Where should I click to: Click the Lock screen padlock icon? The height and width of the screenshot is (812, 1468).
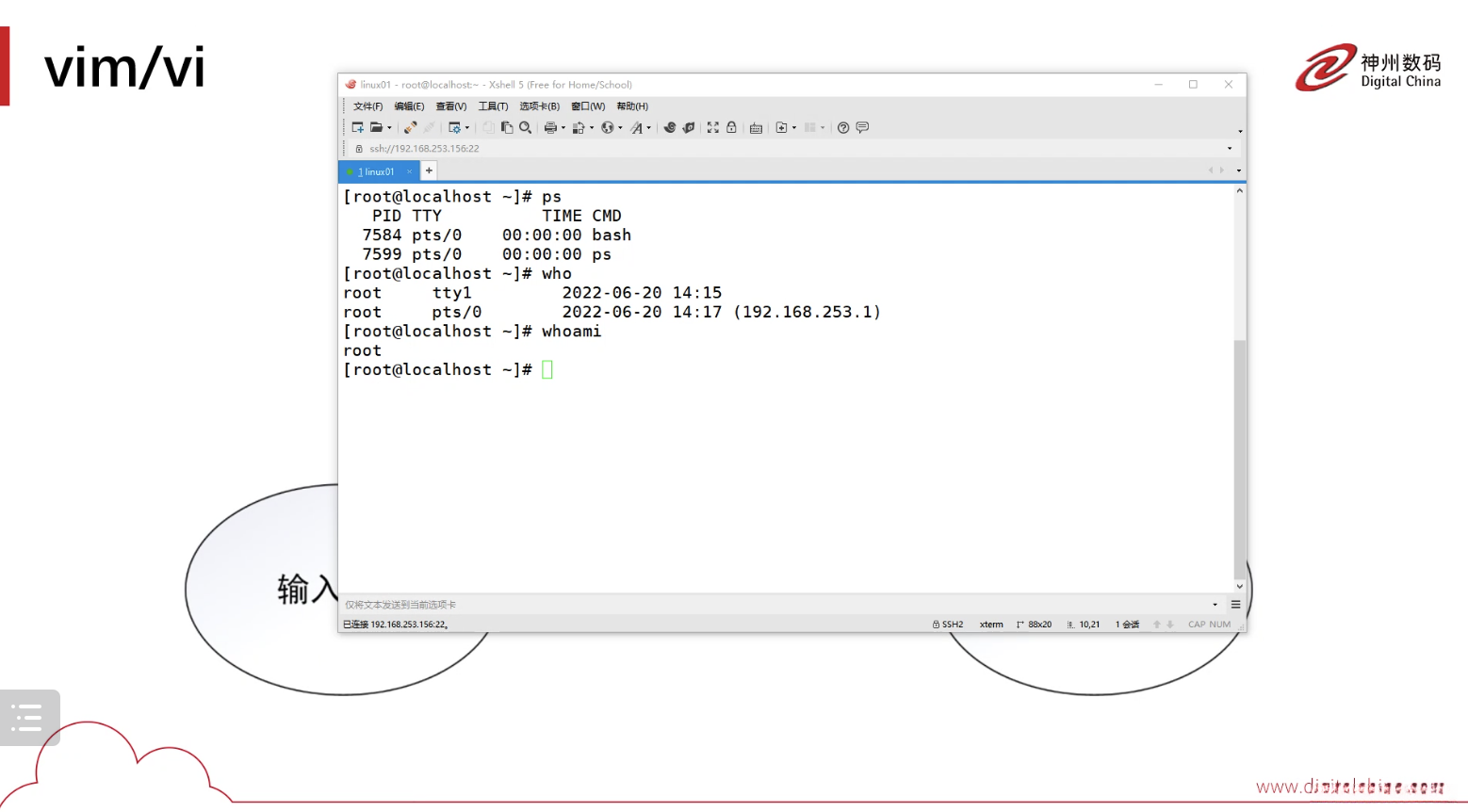point(731,127)
